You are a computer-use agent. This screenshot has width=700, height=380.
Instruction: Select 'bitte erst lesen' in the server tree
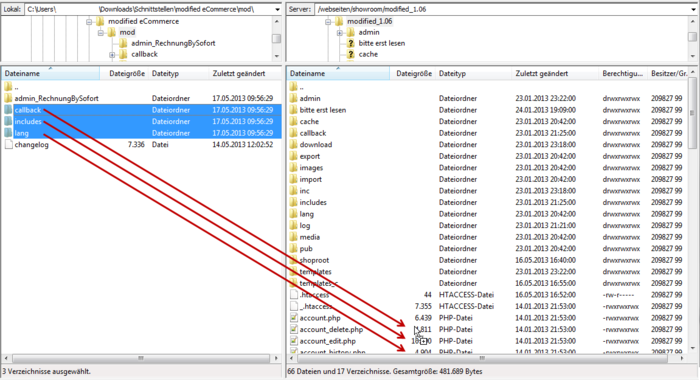pos(382,43)
